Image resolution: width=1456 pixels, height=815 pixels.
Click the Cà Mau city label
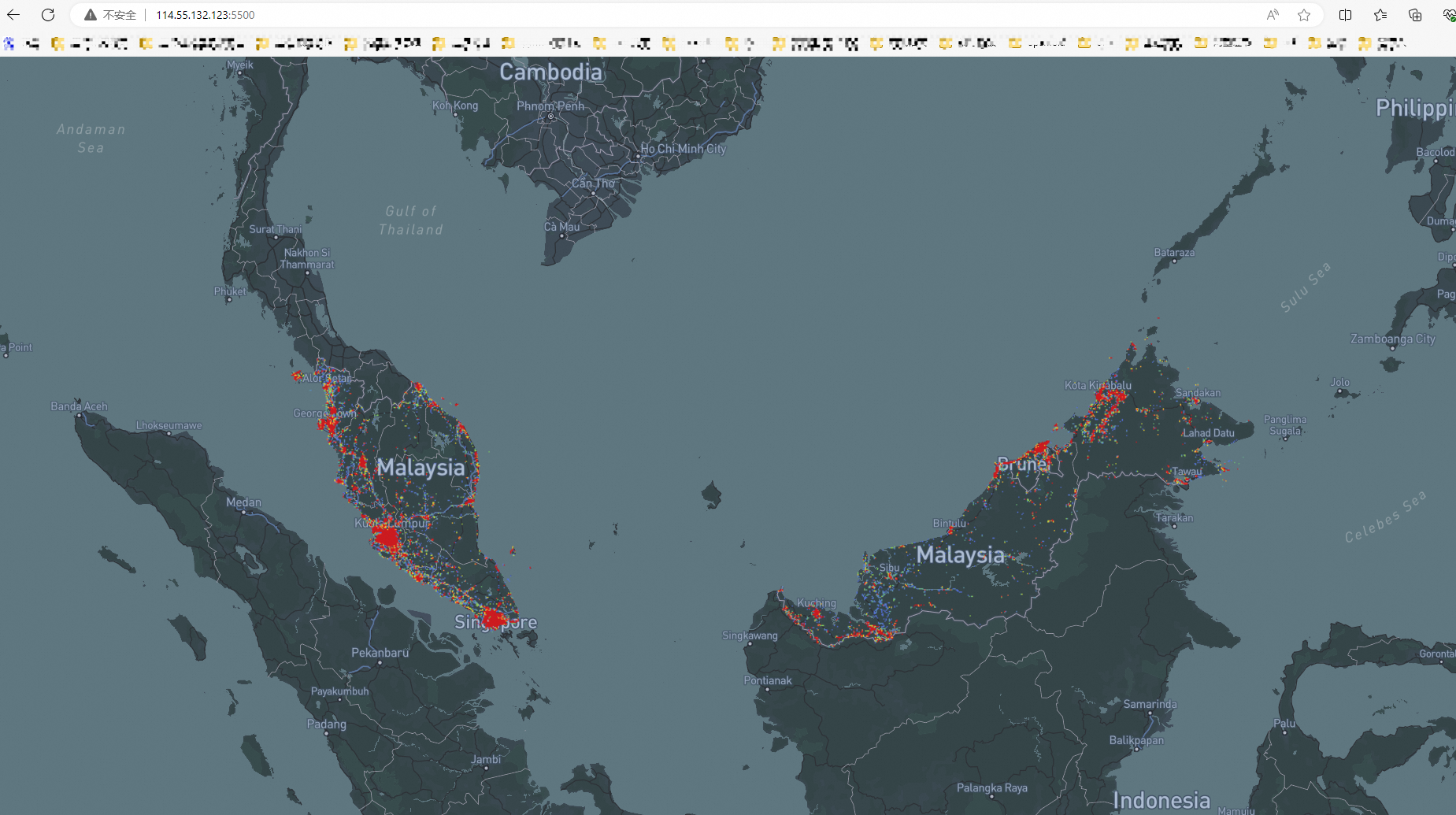click(561, 227)
